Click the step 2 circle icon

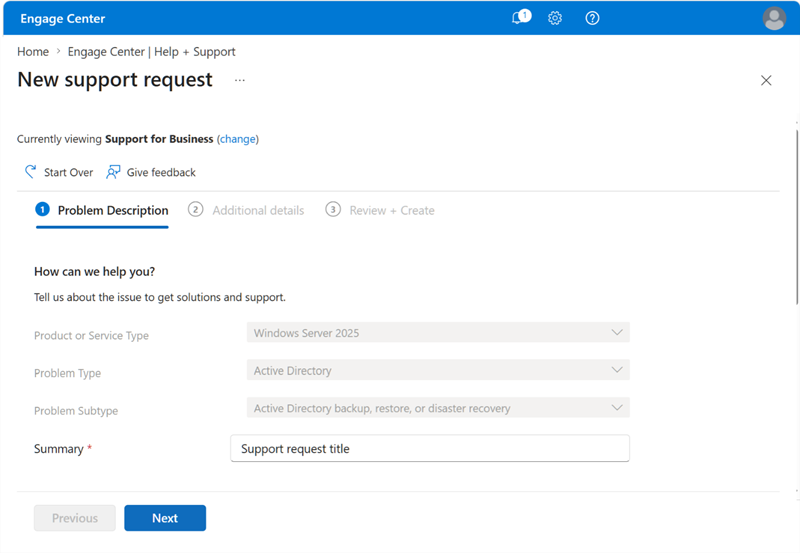tap(195, 210)
